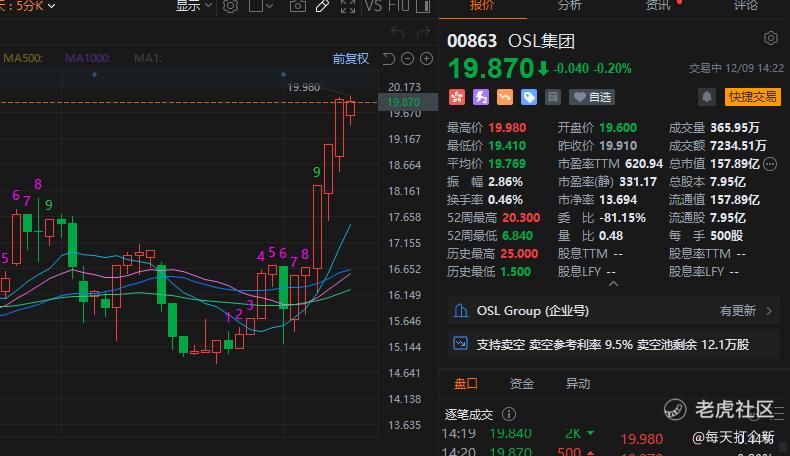Select the 盘口 order book tab

(466, 383)
